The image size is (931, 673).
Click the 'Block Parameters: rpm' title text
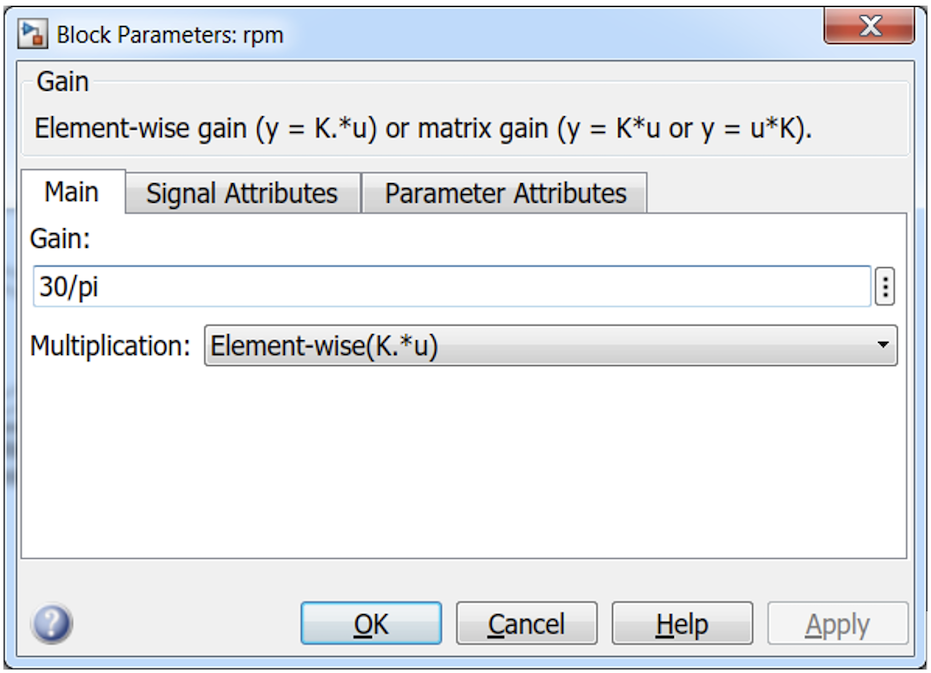(170, 35)
